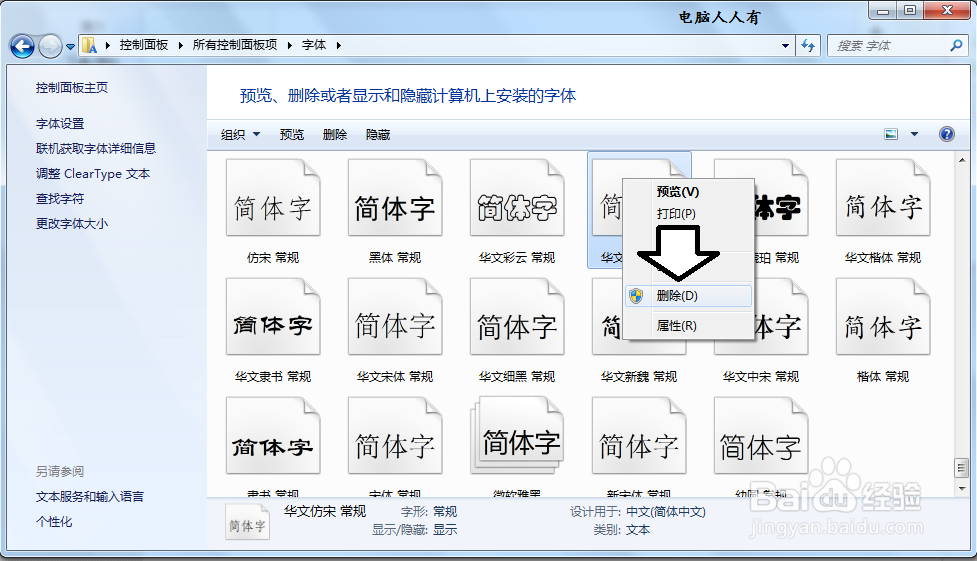Open the view options dropdown arrow
977x561 pixels.
click(x=914, y=134)
